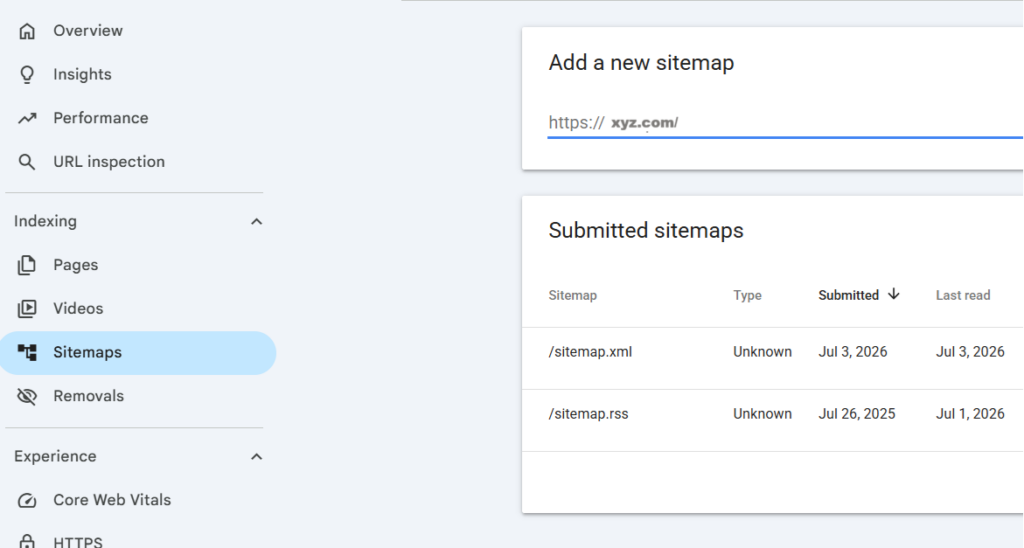Go to the Performance report
1024x548 pixels.
pyautogui.click(x=101, y=118)
